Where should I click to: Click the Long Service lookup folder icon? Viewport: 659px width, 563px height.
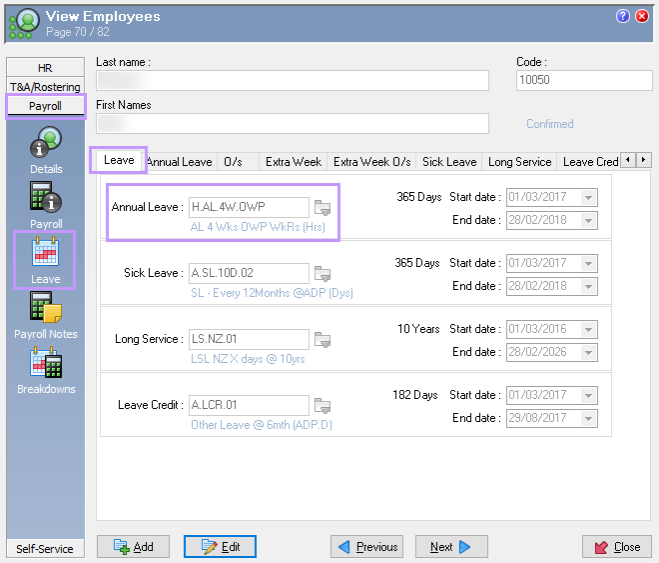point(322,339)
